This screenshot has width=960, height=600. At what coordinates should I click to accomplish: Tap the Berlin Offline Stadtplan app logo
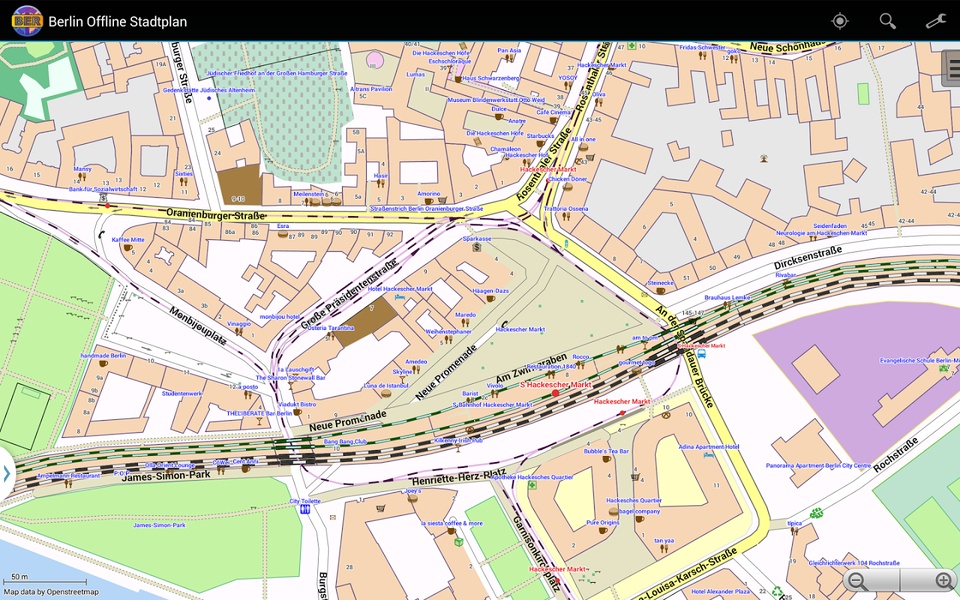(27, 21)
